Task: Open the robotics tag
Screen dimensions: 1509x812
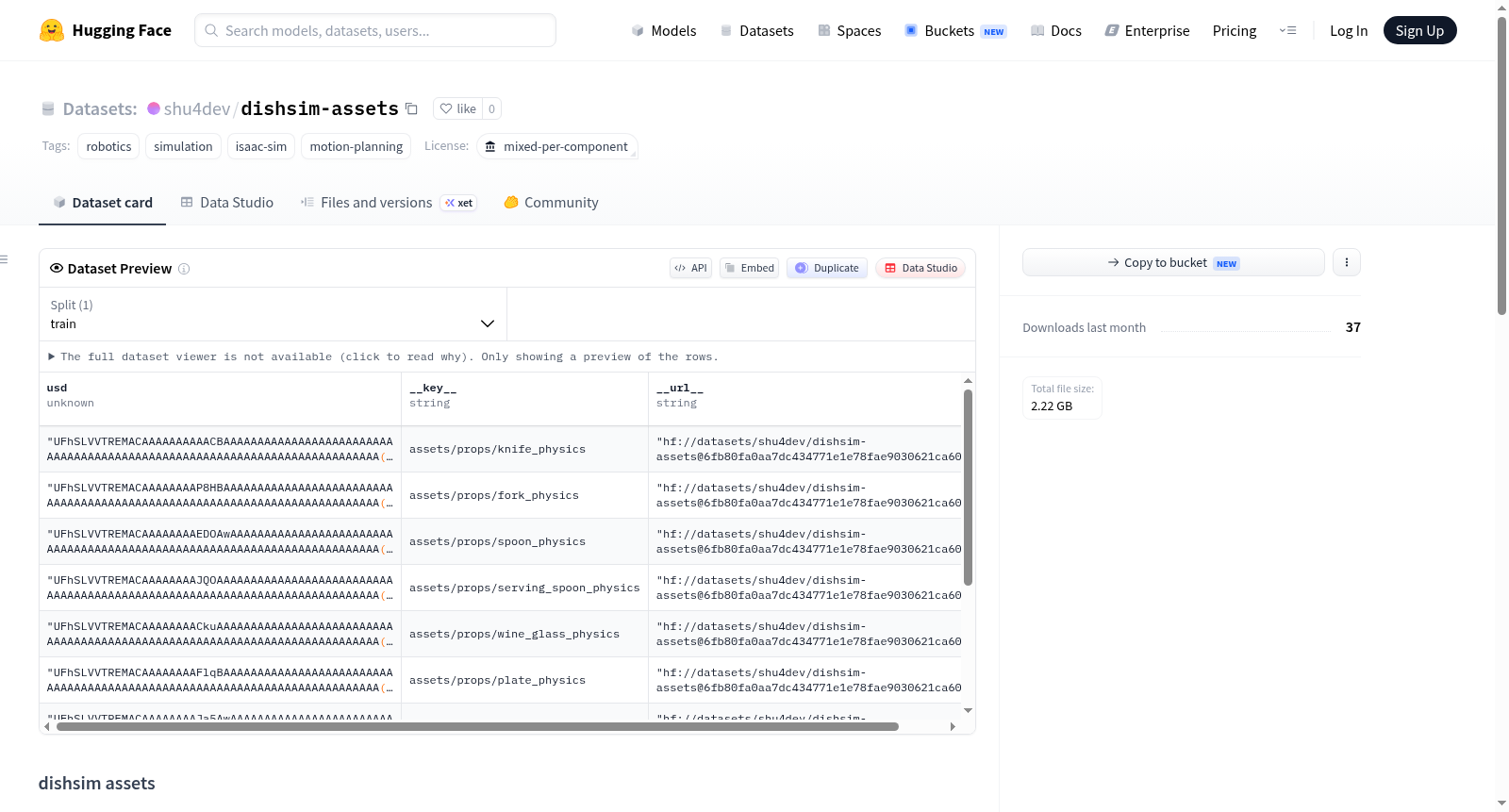Action: point(108,146)
